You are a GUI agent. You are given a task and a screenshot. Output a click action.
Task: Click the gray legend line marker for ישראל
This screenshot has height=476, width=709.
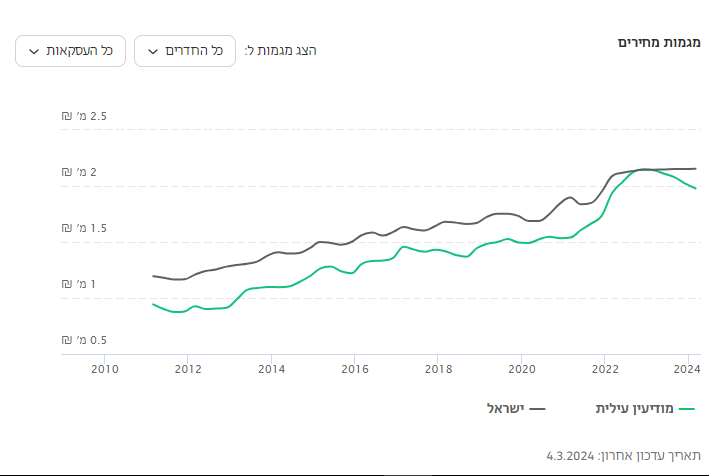click(537, 409)
